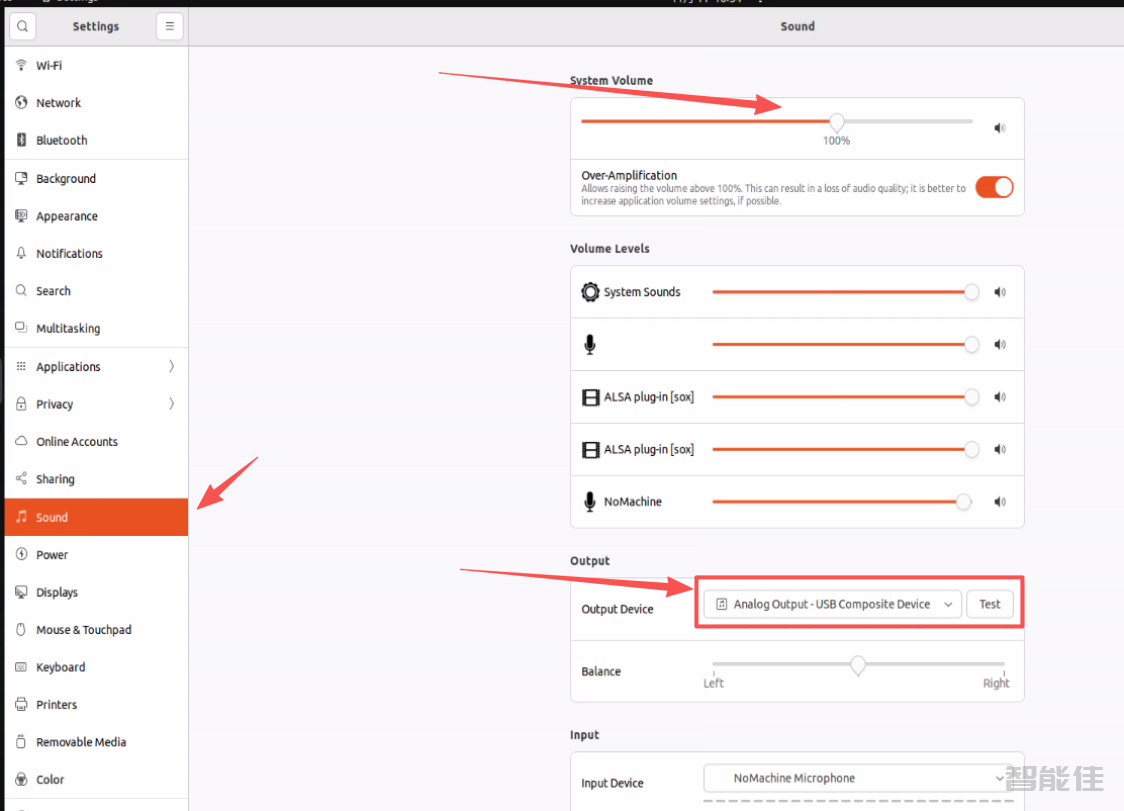This screenshot has height=811, width=1124.
Task: Expand the Privacy sidebar entry chevron
Action: pyautogui.click(x=171, y=404)
